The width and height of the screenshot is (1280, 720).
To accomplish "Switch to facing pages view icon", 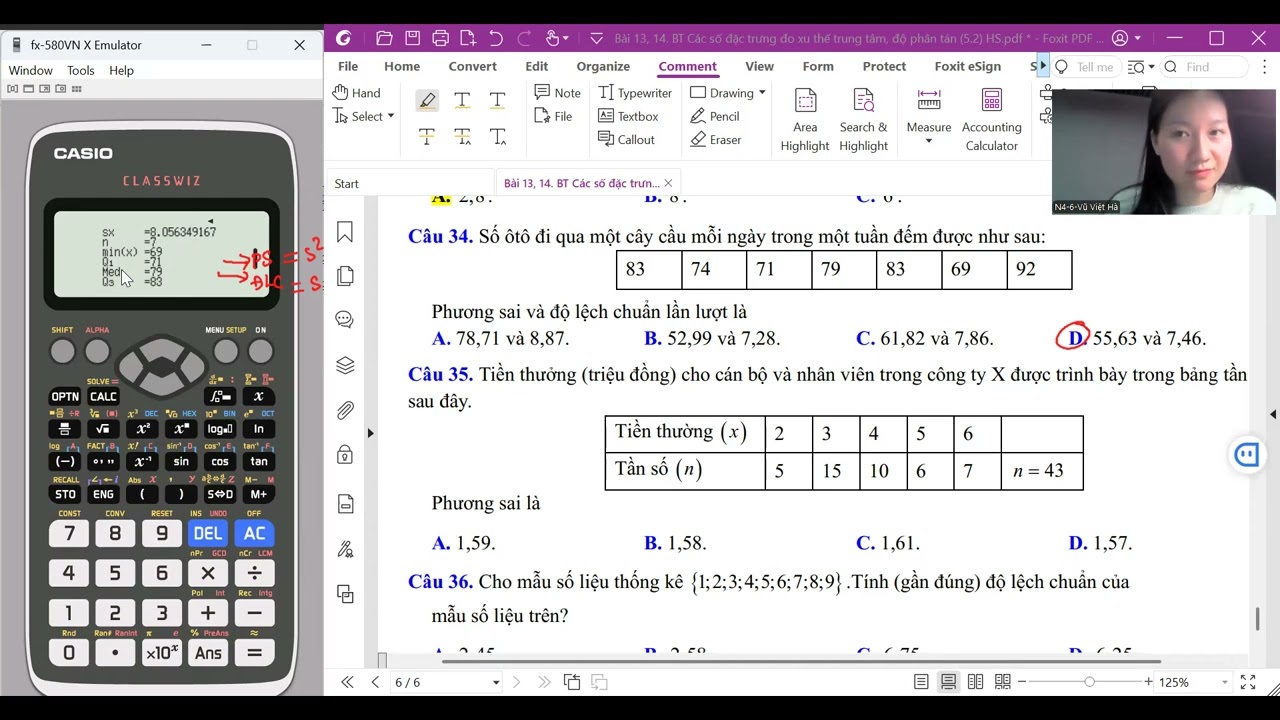I will [x=975, y=682].
